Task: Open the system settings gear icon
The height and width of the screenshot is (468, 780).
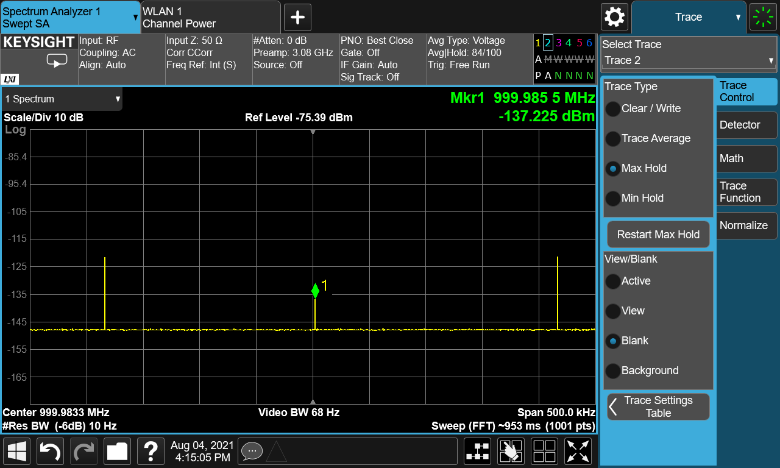Action: pyautogui.click(x=614, y=17)
